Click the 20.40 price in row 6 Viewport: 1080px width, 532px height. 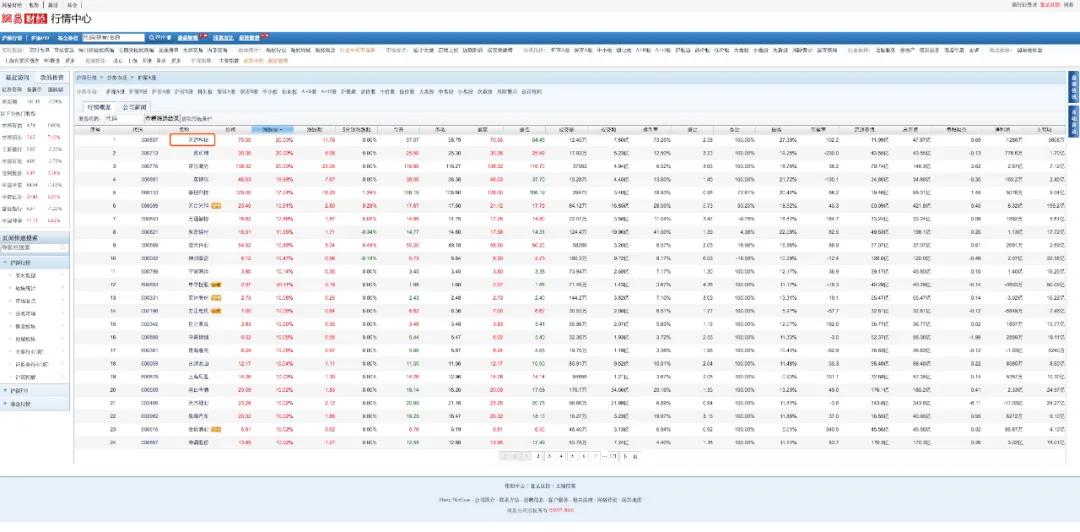pos(244,205)
